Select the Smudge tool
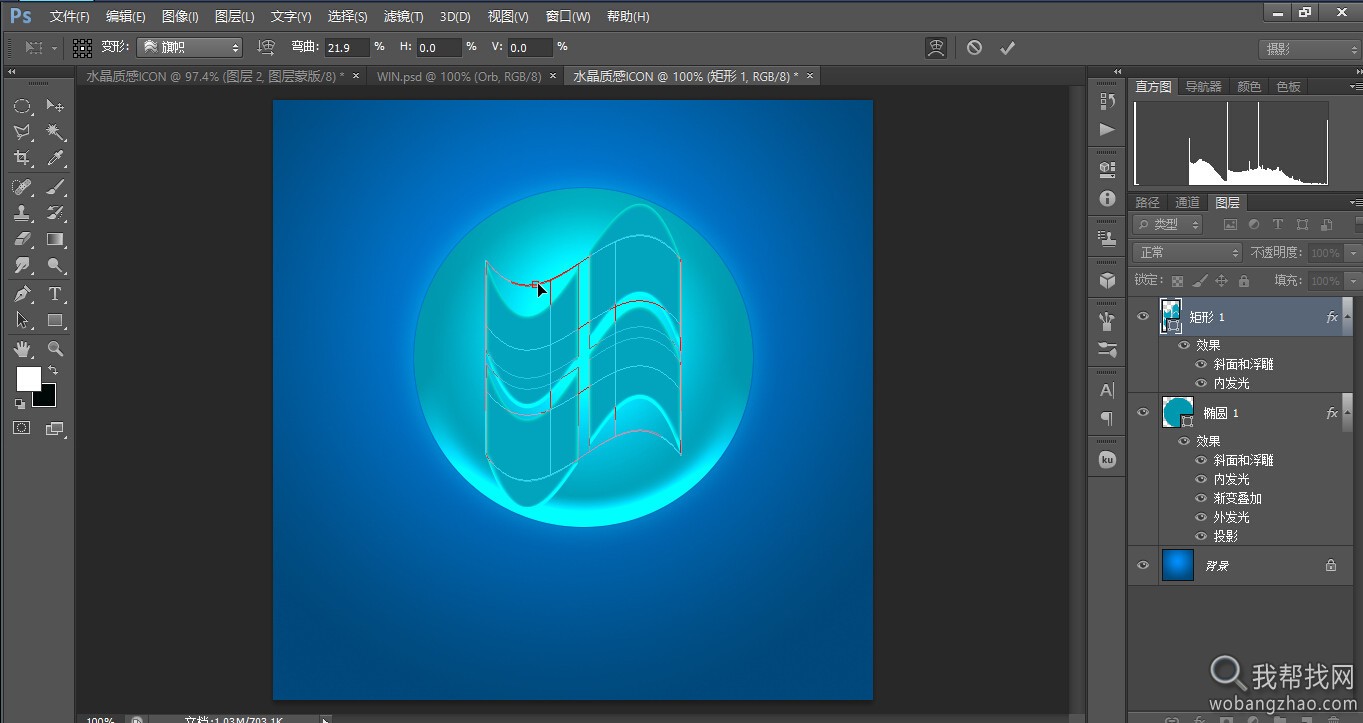Image resolution: width=1363 pixels, height=723 pixels. [x=22, y=265]
